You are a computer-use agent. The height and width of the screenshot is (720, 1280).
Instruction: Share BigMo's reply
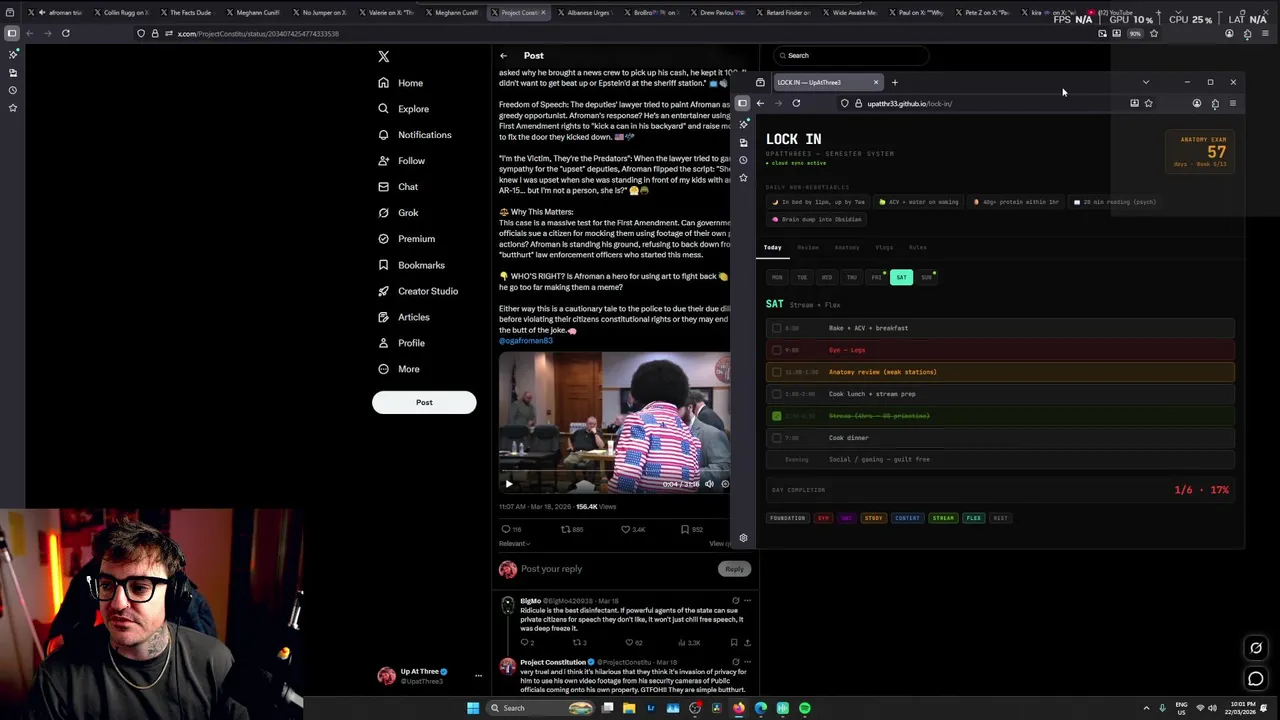(x=747, y=642)
